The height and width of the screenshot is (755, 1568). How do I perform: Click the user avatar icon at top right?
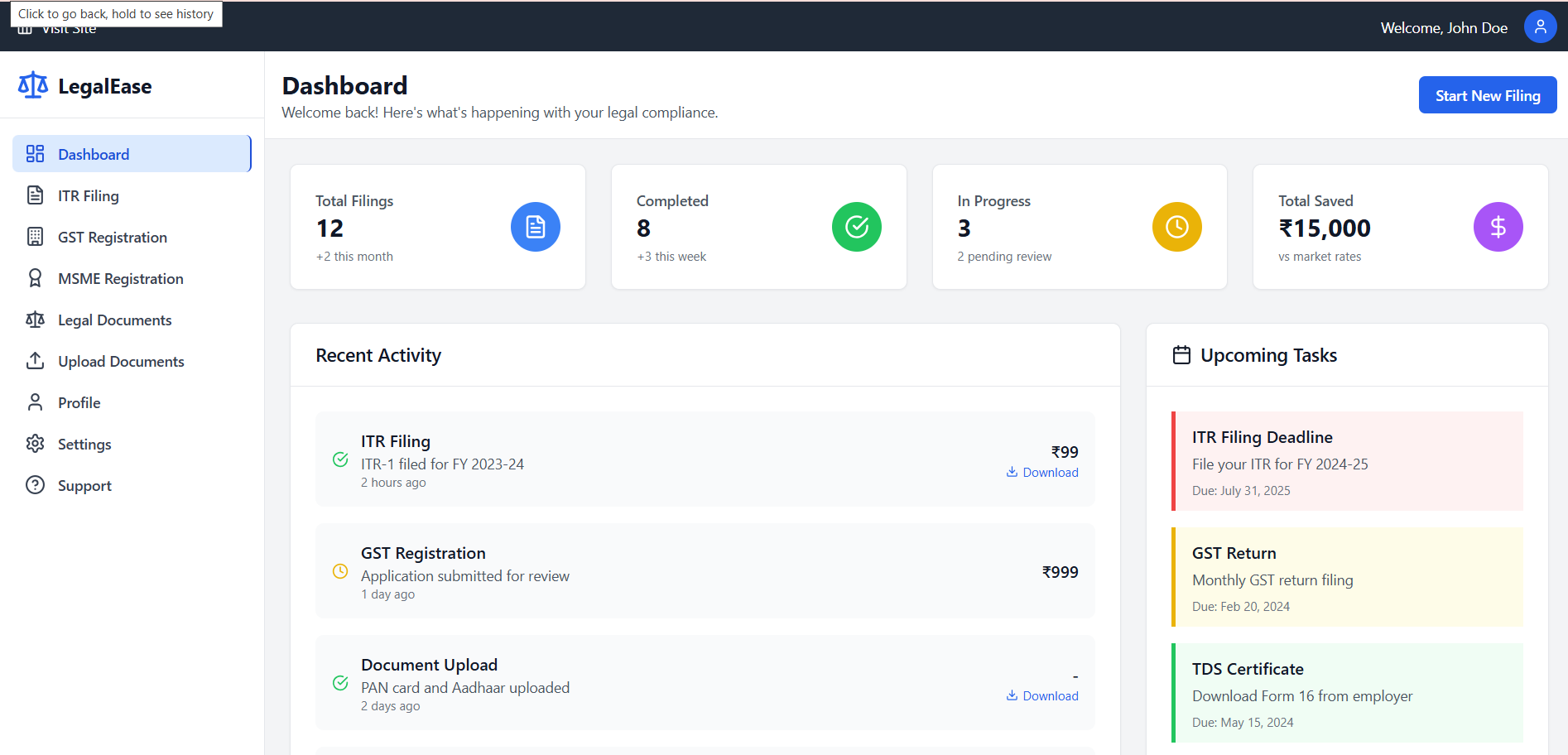[1540, 27]
